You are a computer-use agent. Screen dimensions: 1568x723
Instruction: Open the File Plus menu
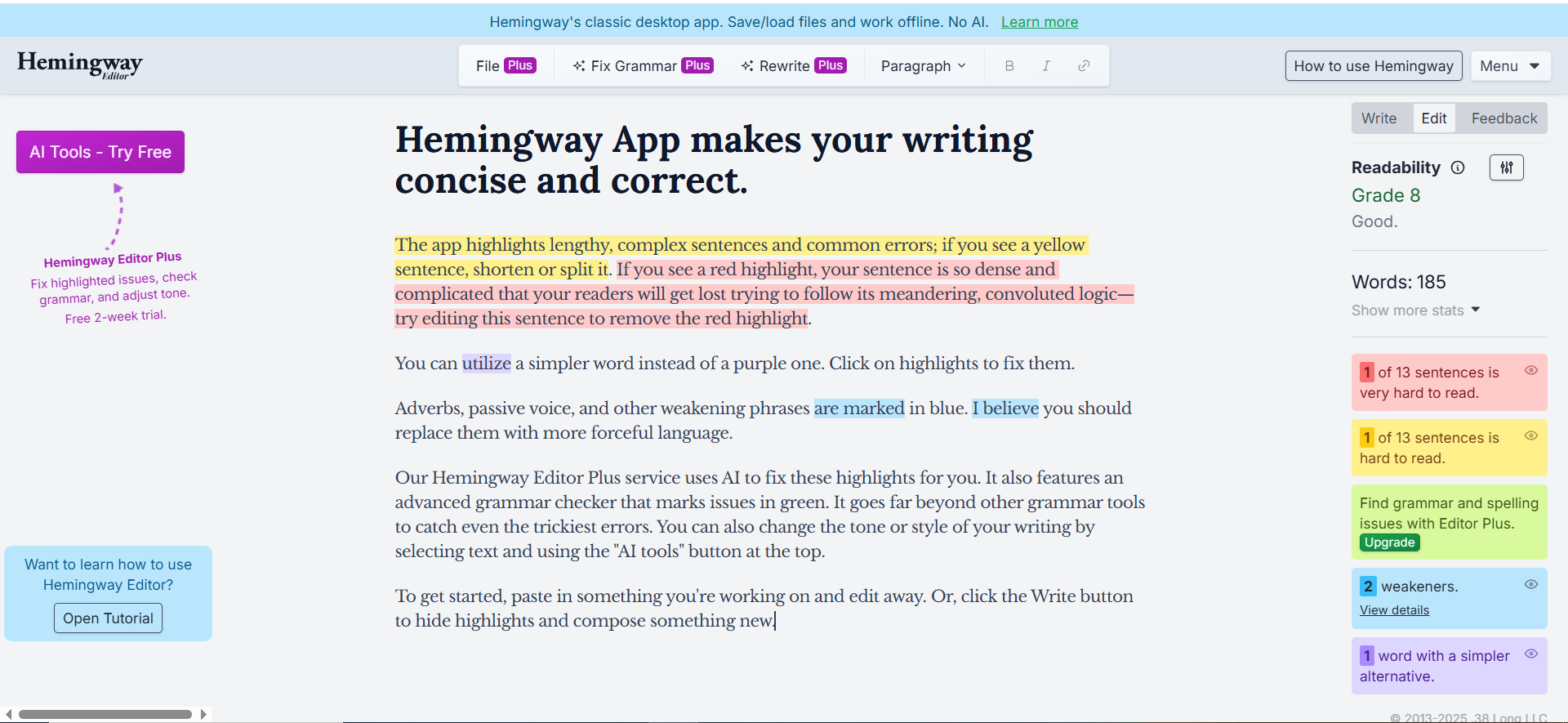click(506, 65)
